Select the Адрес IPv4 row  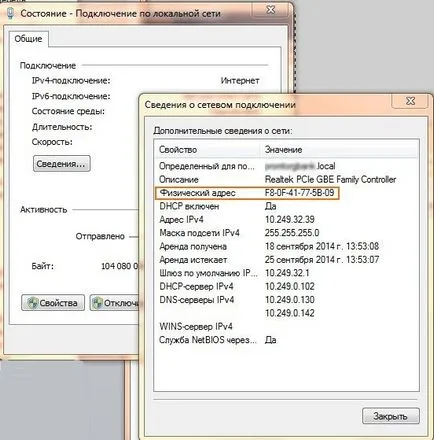click(286, 220)
